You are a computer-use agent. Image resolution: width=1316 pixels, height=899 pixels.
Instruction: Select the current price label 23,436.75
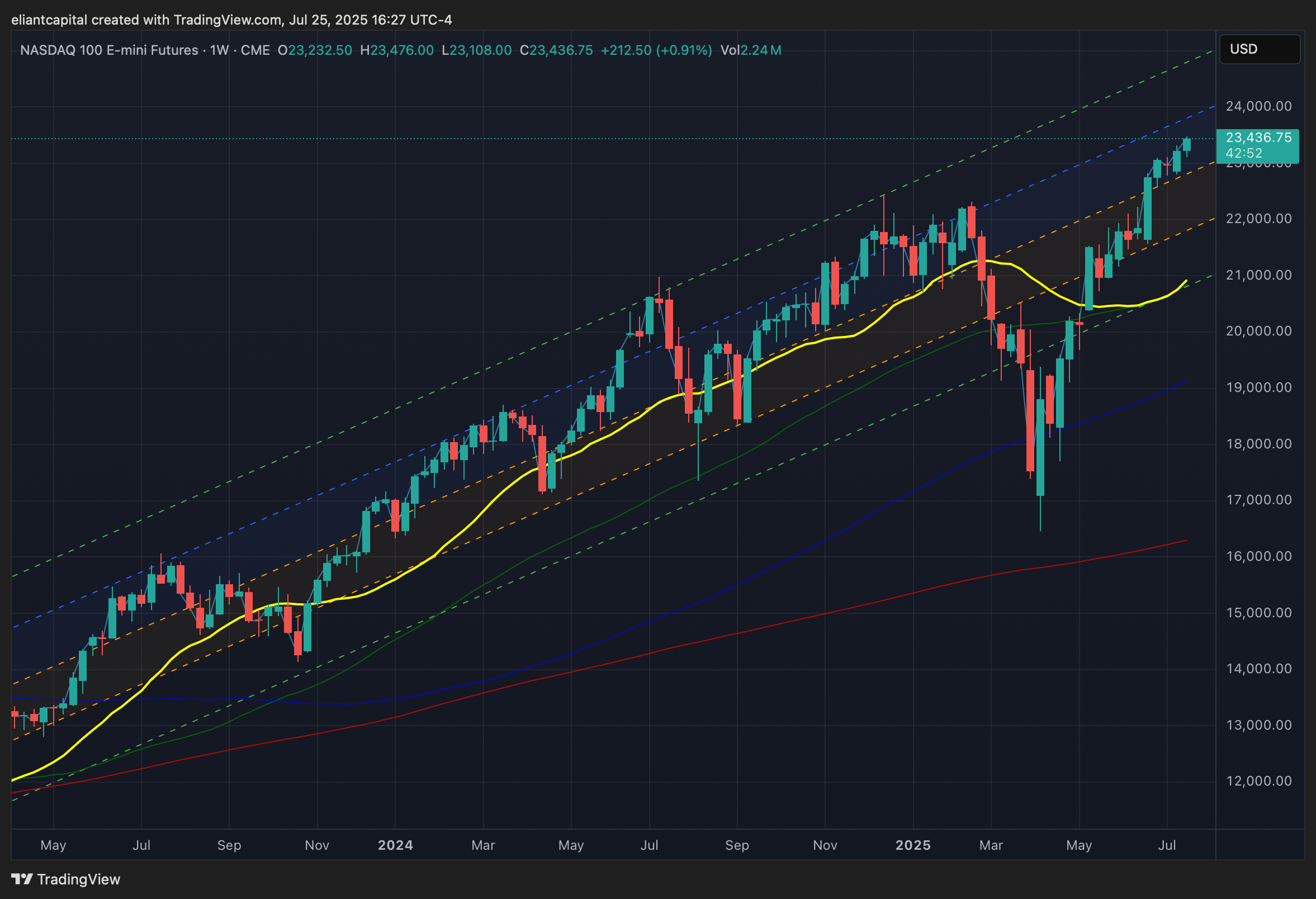[x=1258, y=138]
